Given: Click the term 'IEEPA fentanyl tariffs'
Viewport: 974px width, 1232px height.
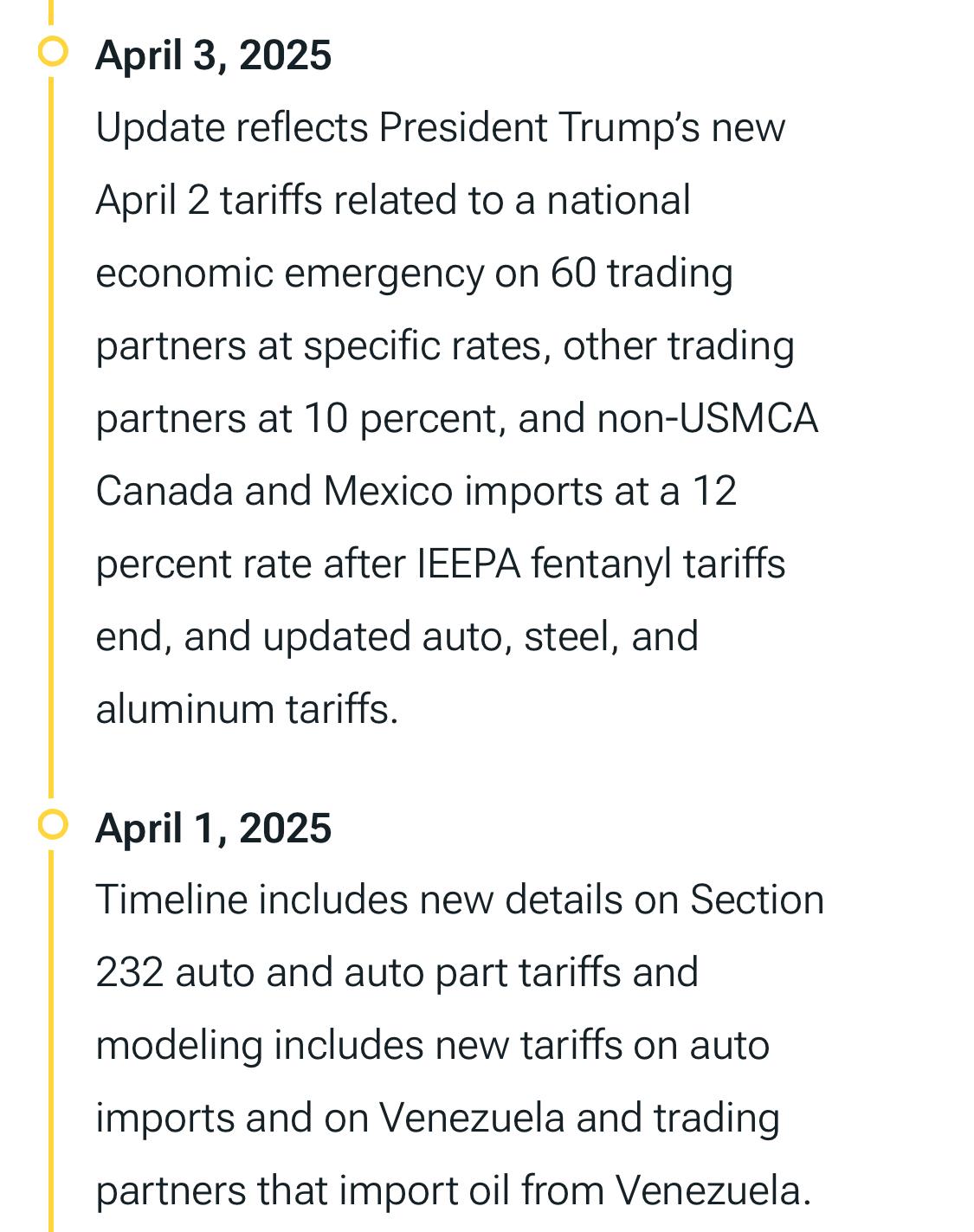Looking at the screenshot, I should coord(601,564).
